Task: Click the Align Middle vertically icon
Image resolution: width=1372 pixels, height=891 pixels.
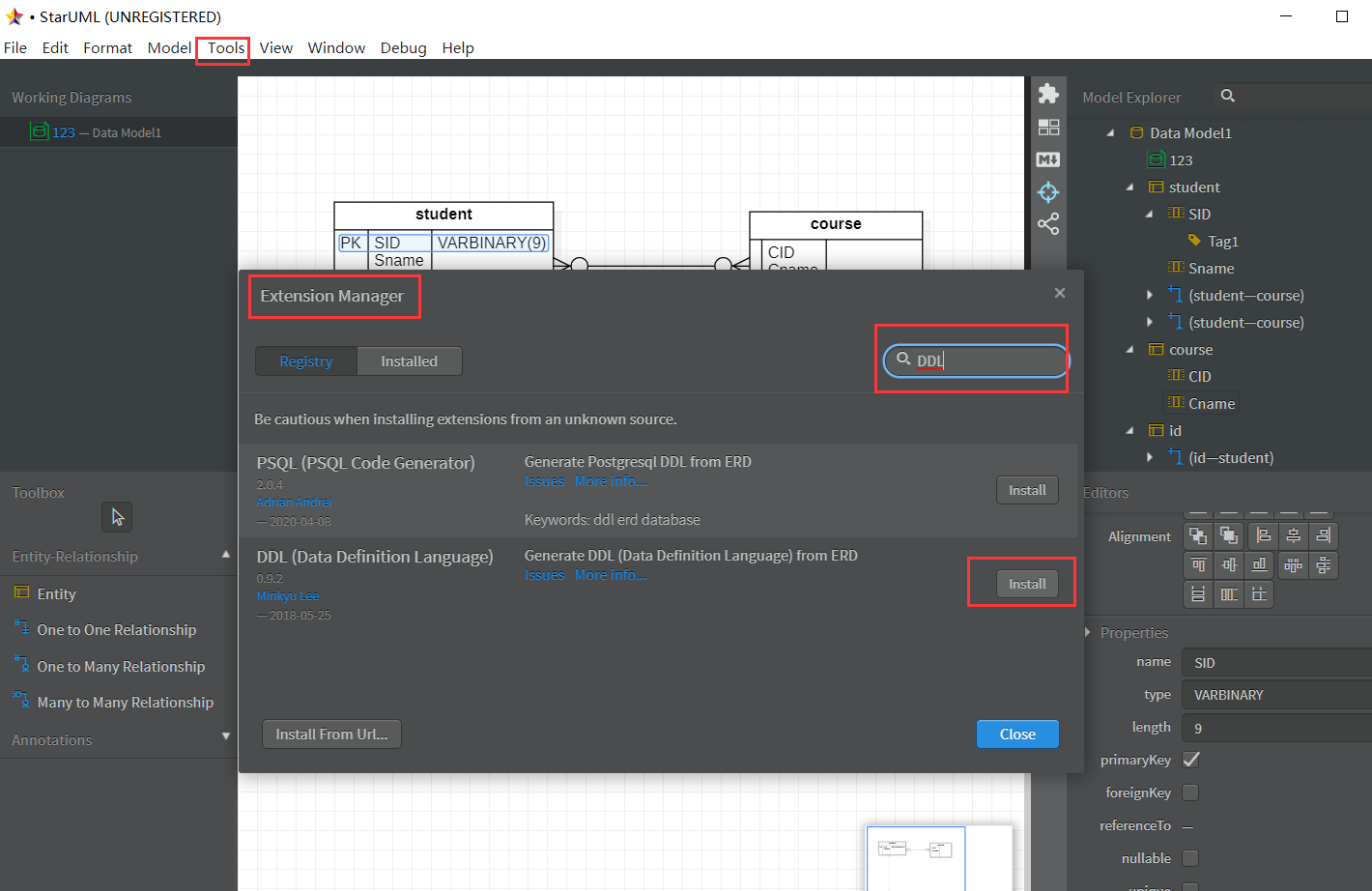Action: 1229,565
